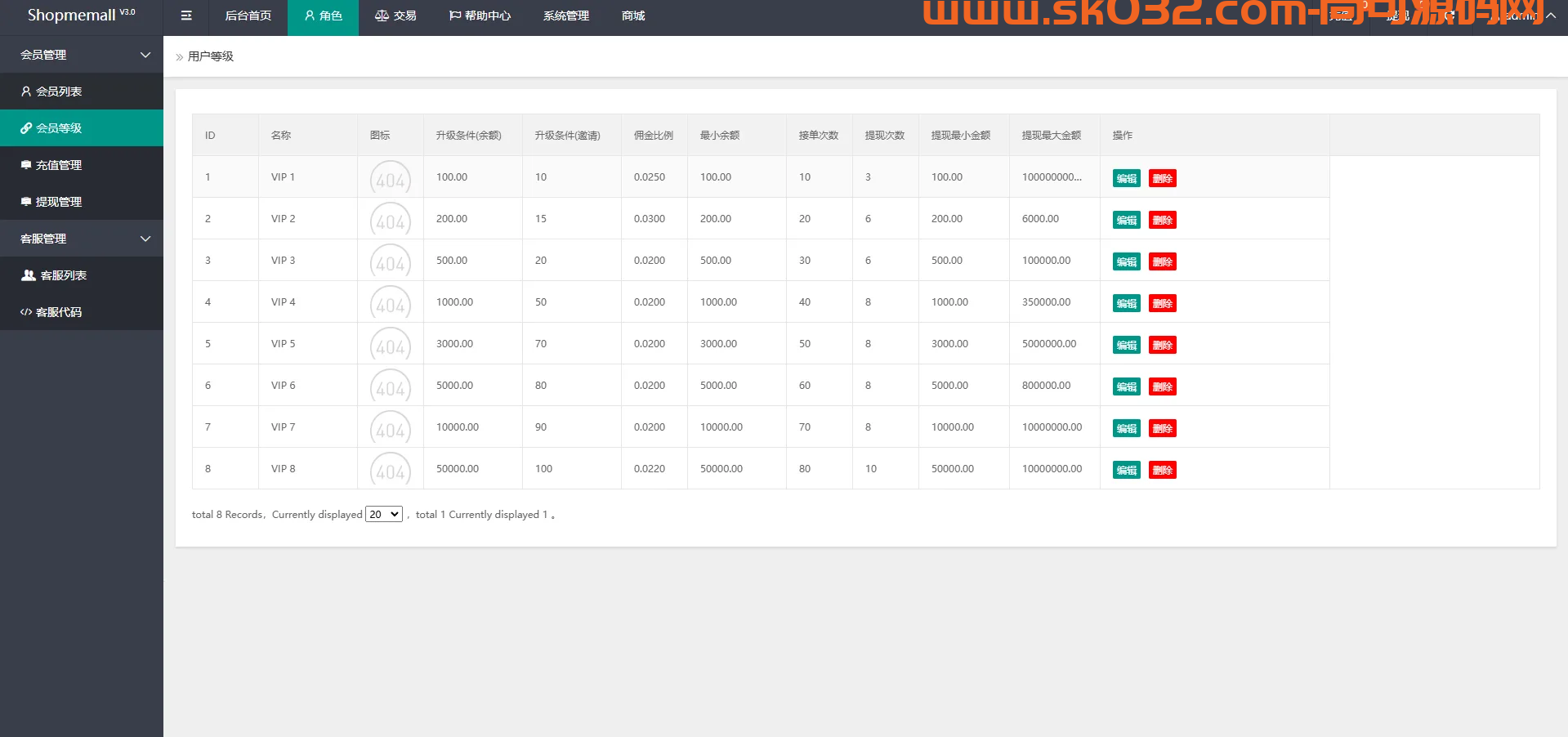Expand the admin user dropdown arrow
Image resolution: width=1568 pixels, height=737 pixels.
[x=1550, y=16]
